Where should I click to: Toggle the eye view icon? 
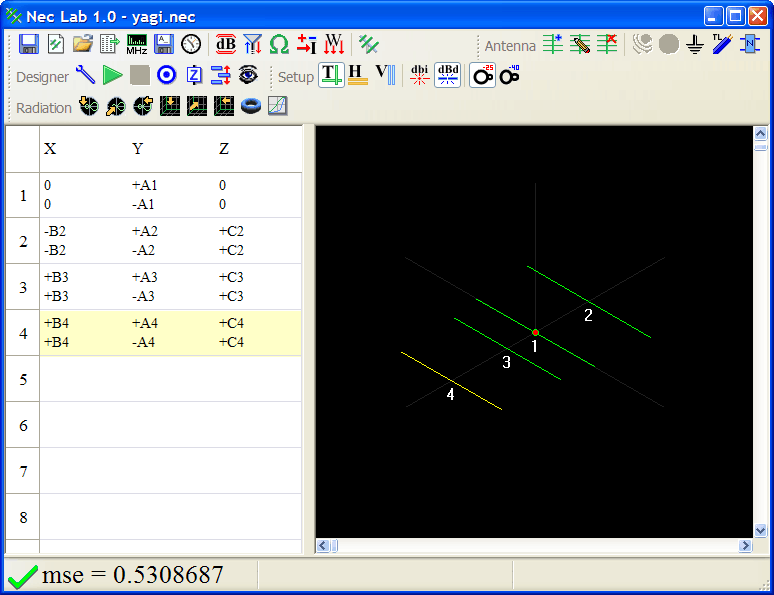[248, 76]
